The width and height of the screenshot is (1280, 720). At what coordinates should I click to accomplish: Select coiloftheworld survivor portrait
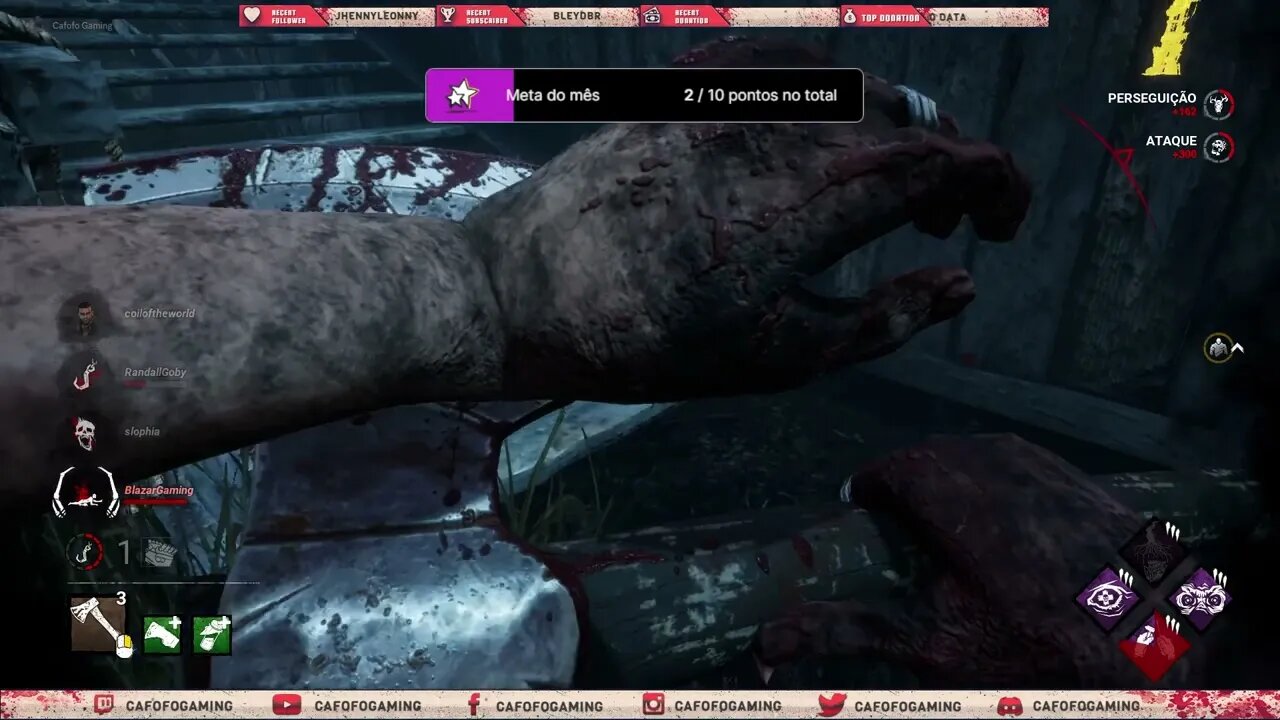point(84,317)
